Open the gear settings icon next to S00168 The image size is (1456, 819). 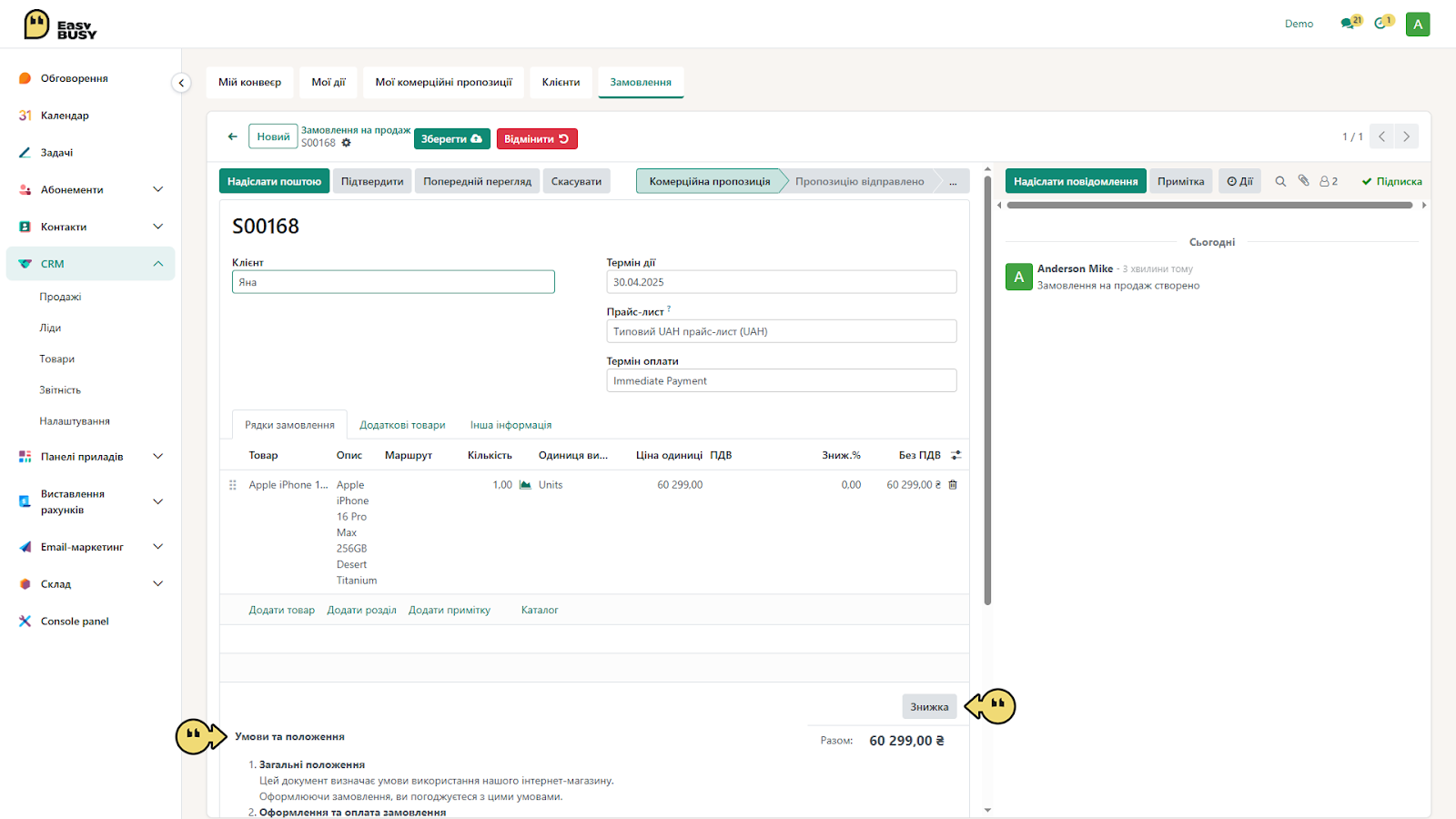click(347, 143)
